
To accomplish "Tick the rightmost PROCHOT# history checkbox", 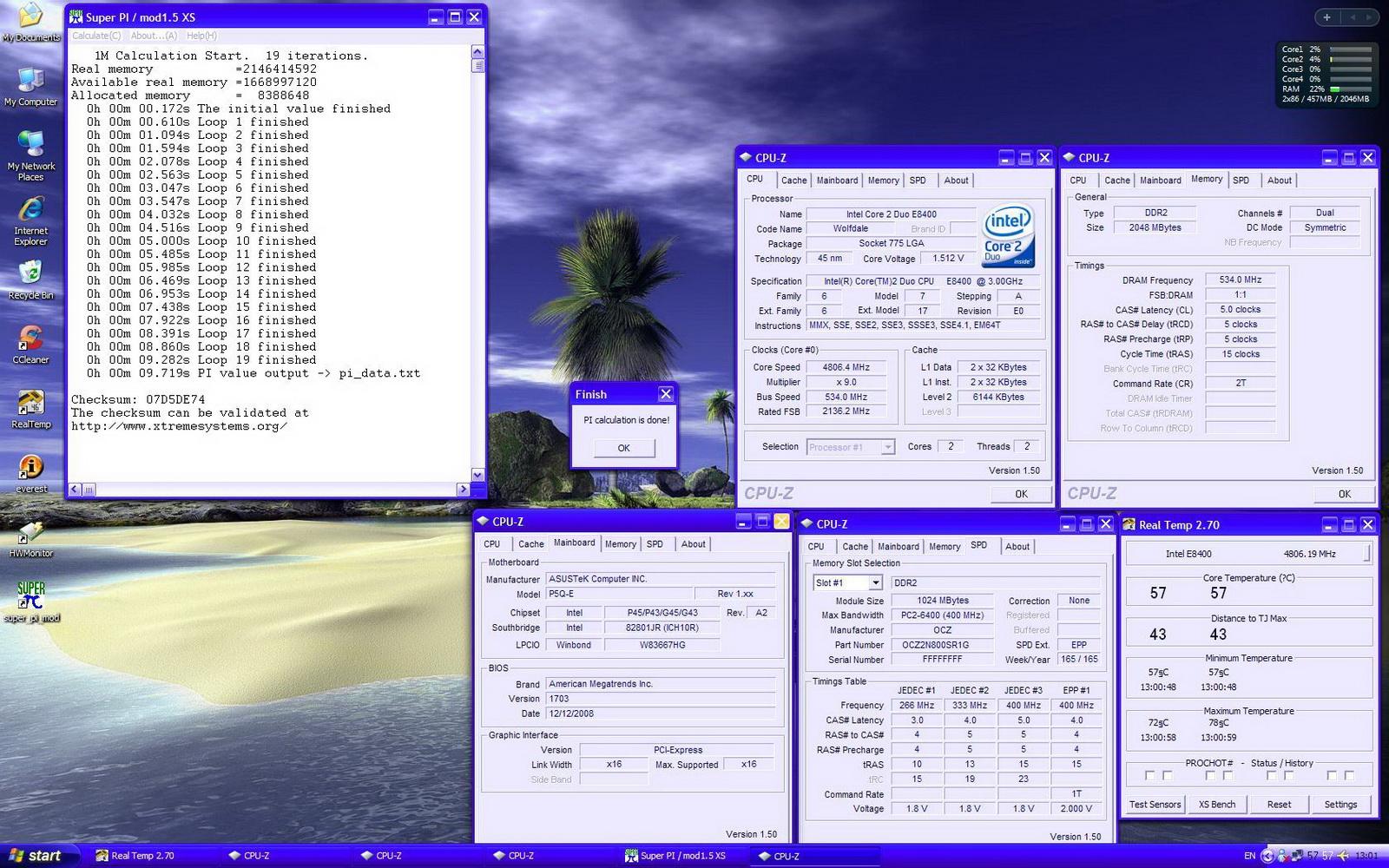I will click(1349, 775).
